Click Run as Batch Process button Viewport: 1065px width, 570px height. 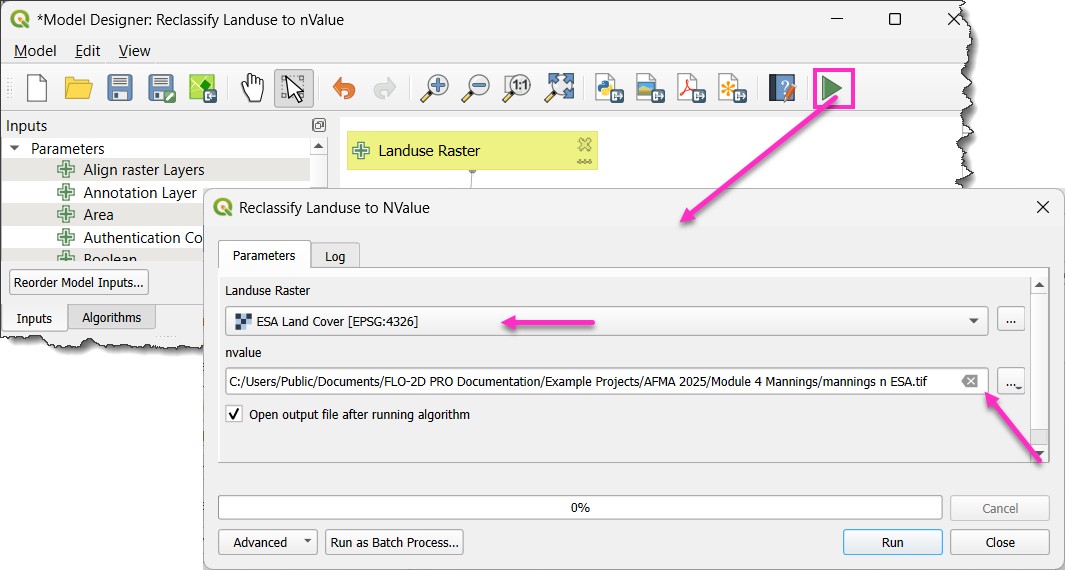point(394,542)
